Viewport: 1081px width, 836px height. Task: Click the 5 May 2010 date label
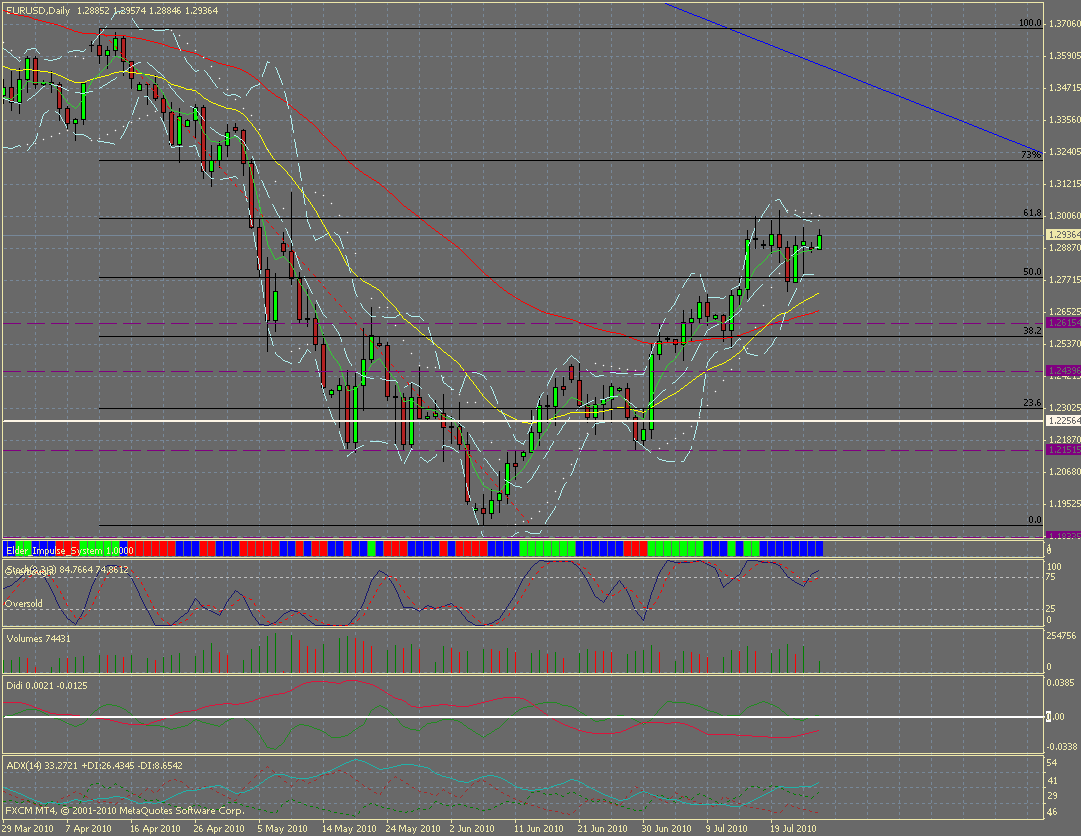point(282,828)
